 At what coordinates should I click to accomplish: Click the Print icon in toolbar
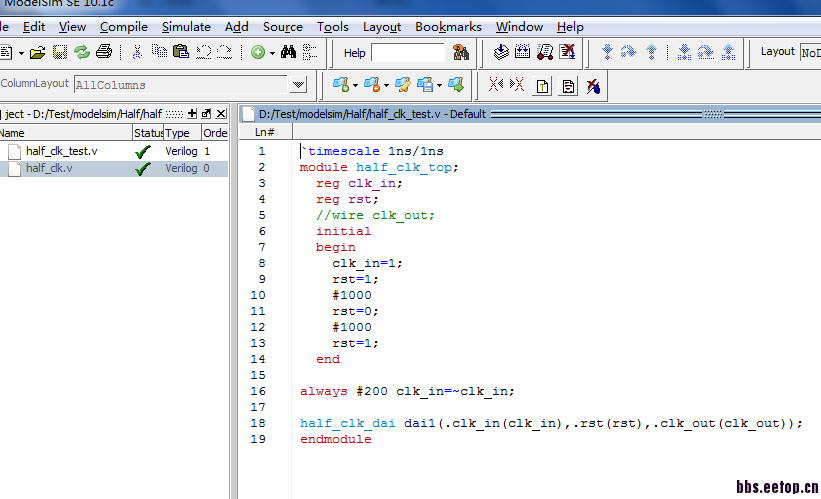pyautogui.click(x=104, y=52)
